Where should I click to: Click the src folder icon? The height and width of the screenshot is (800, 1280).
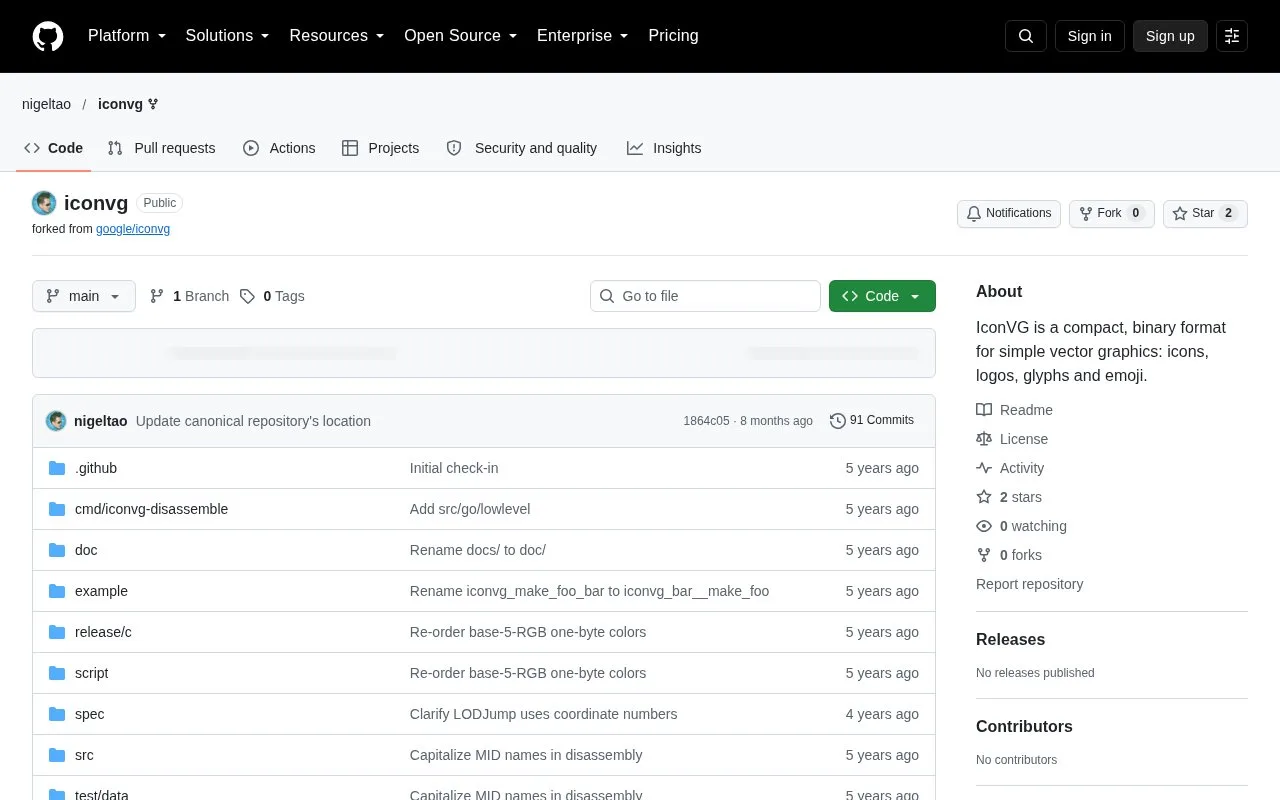point(57,755)
